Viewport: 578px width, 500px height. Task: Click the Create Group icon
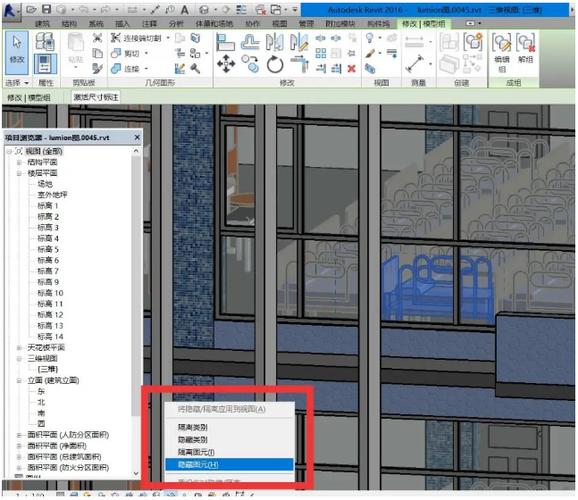[473, 42]
